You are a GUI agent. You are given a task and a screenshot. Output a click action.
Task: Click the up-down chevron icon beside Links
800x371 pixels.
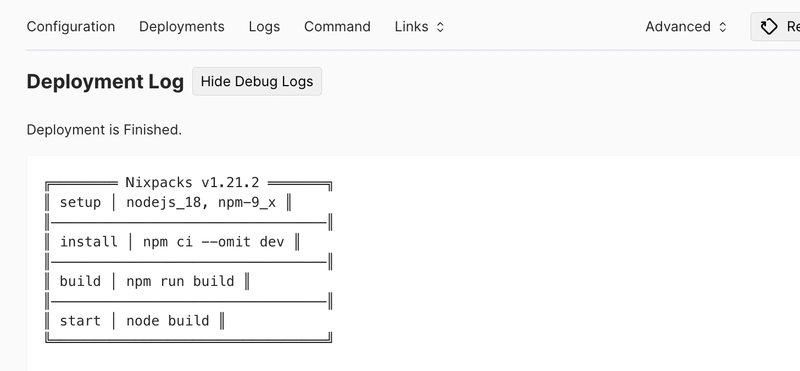point(440,27)
